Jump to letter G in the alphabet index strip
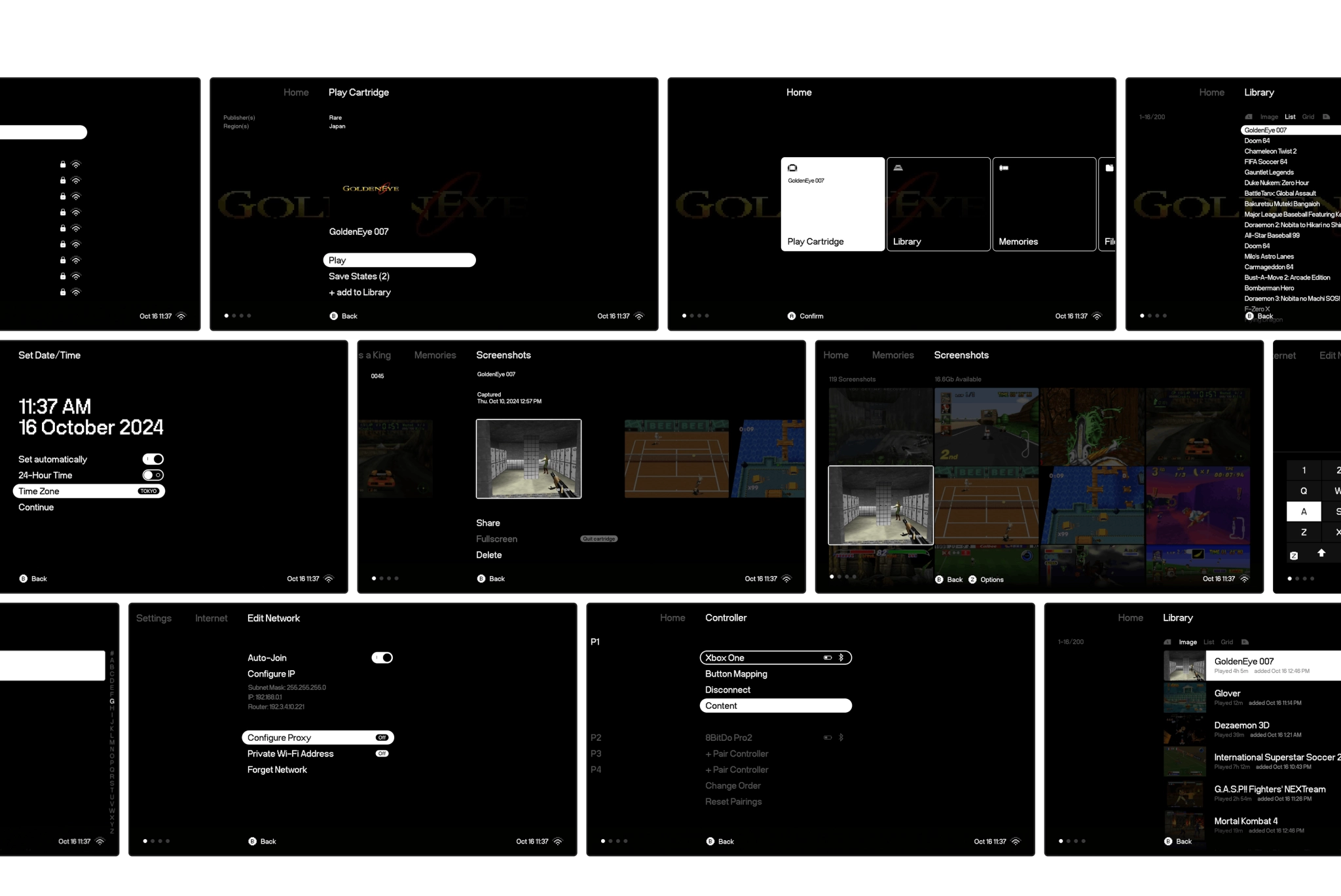The width and height of the screenshot is (1341, 896). [112, 701]
